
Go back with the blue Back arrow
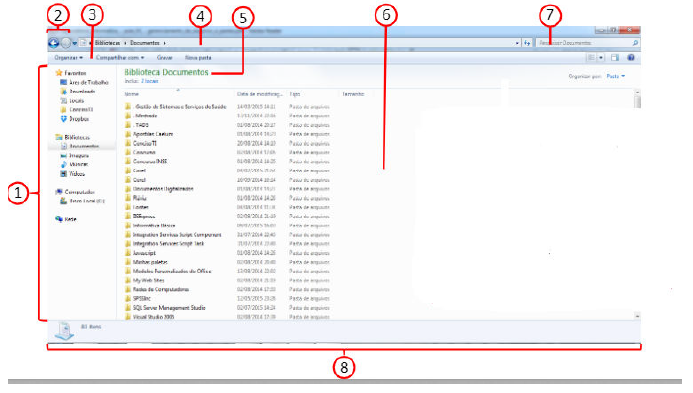click(53, 43)
